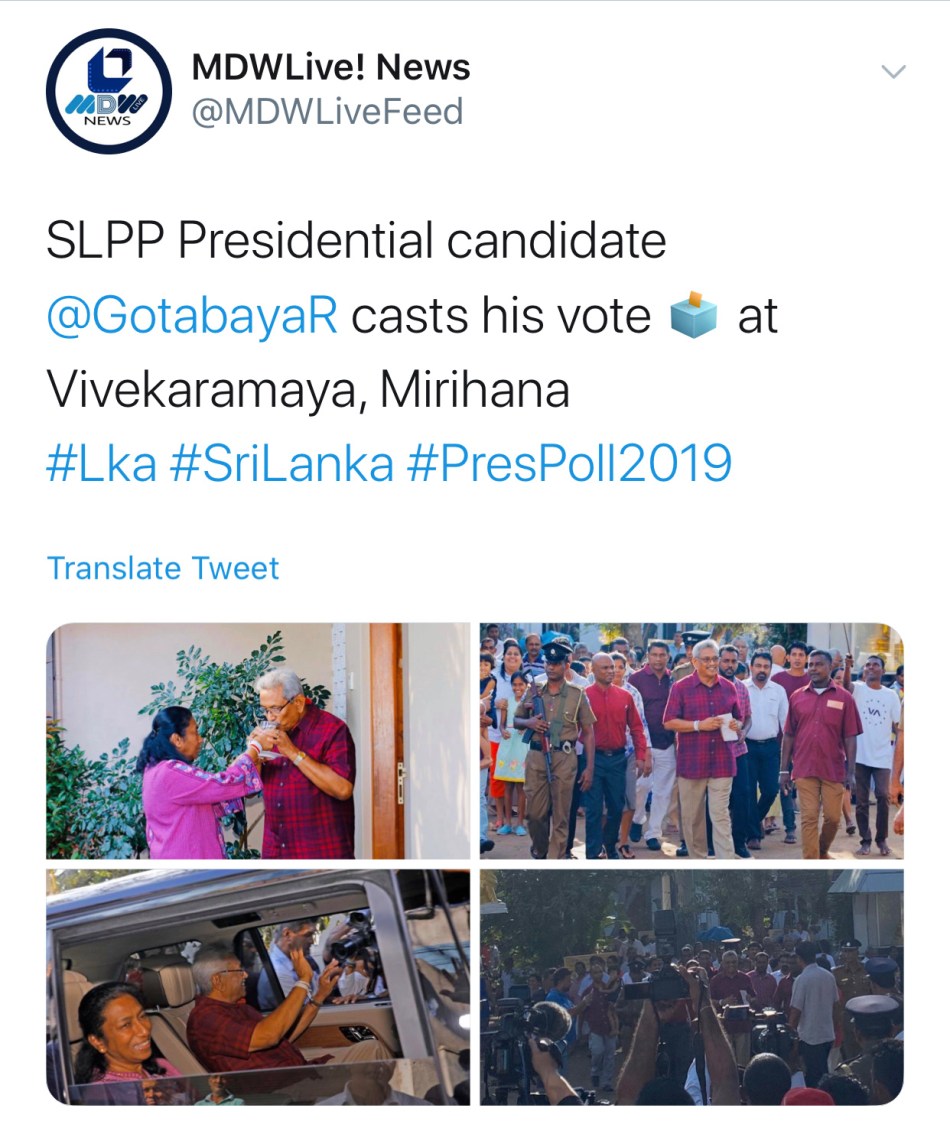Open photo of crowd walking with policeman

[691, 741]
